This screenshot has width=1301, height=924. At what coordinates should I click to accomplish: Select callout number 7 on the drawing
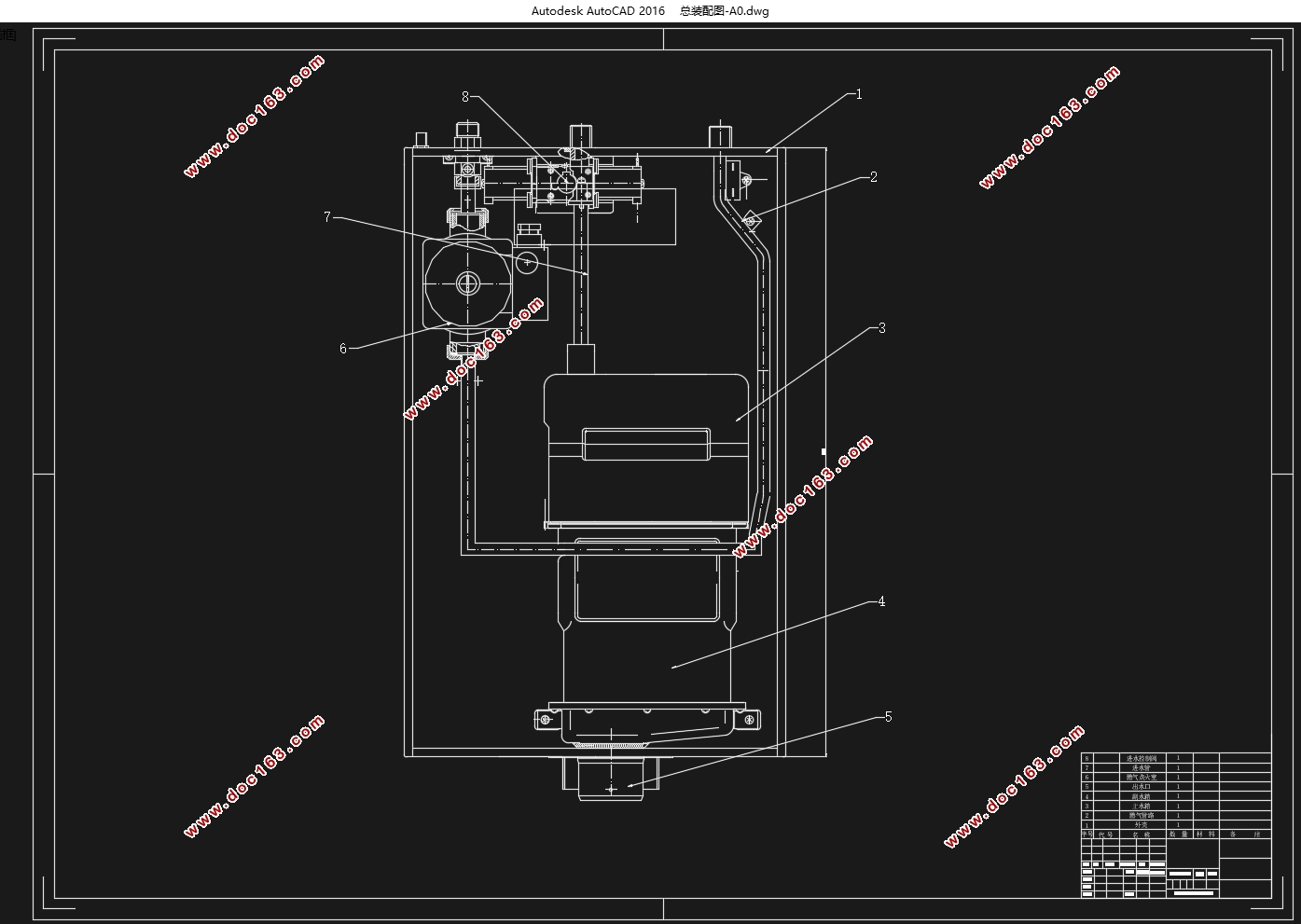tap(327, 217)
